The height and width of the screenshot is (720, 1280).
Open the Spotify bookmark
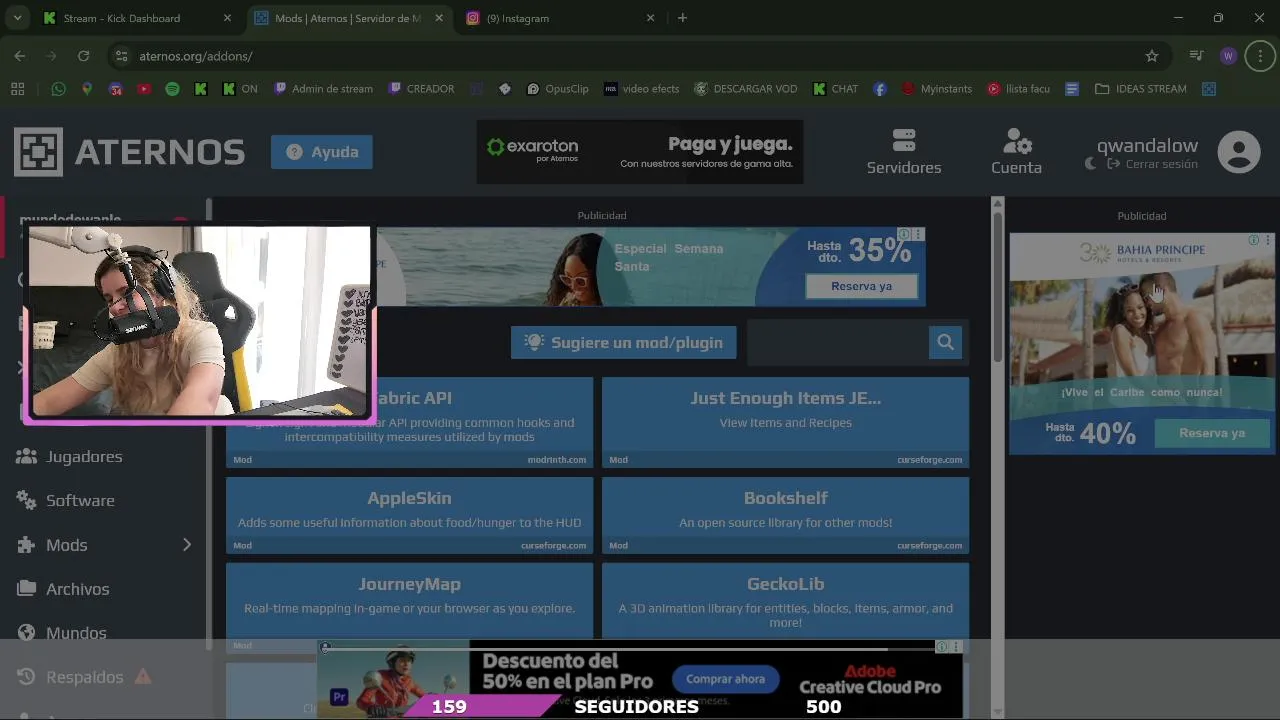pyautogui.click(x=172, y=89)
